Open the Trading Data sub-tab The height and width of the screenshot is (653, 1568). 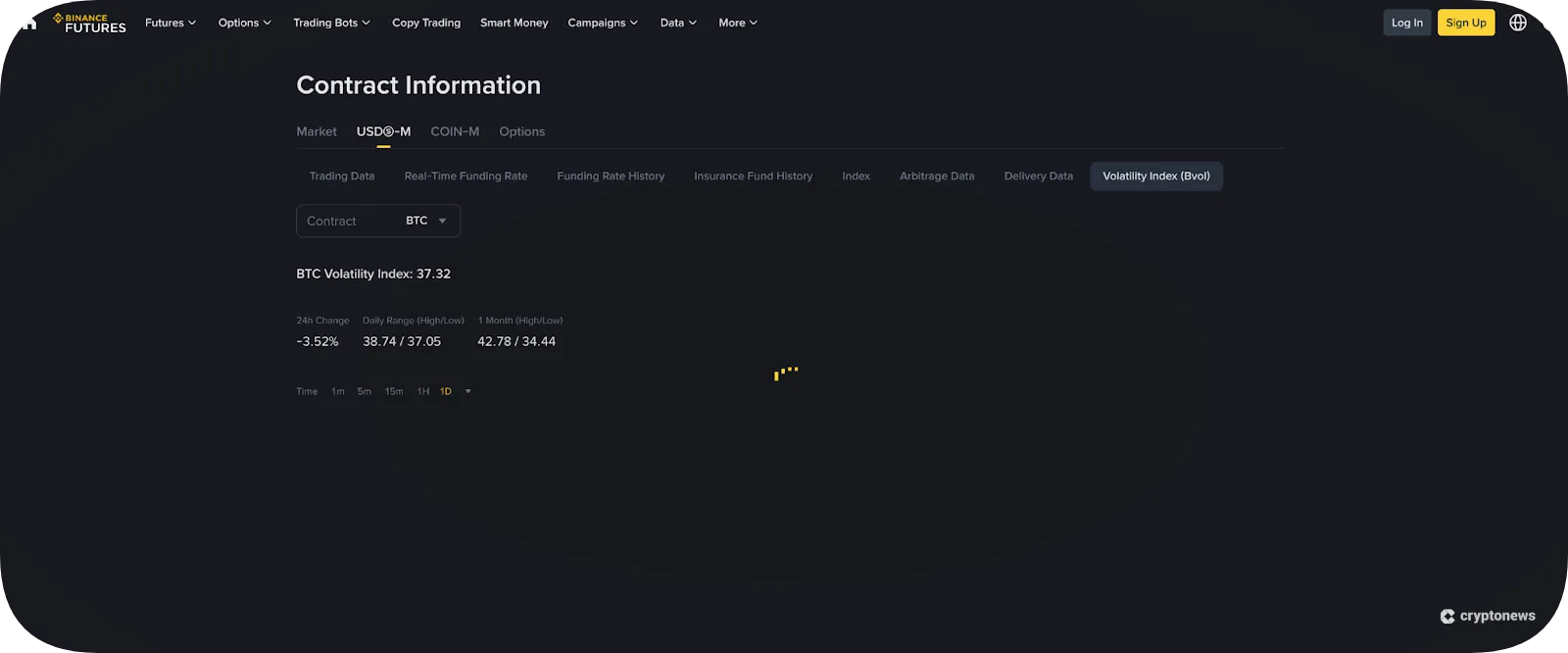point(342,176)
